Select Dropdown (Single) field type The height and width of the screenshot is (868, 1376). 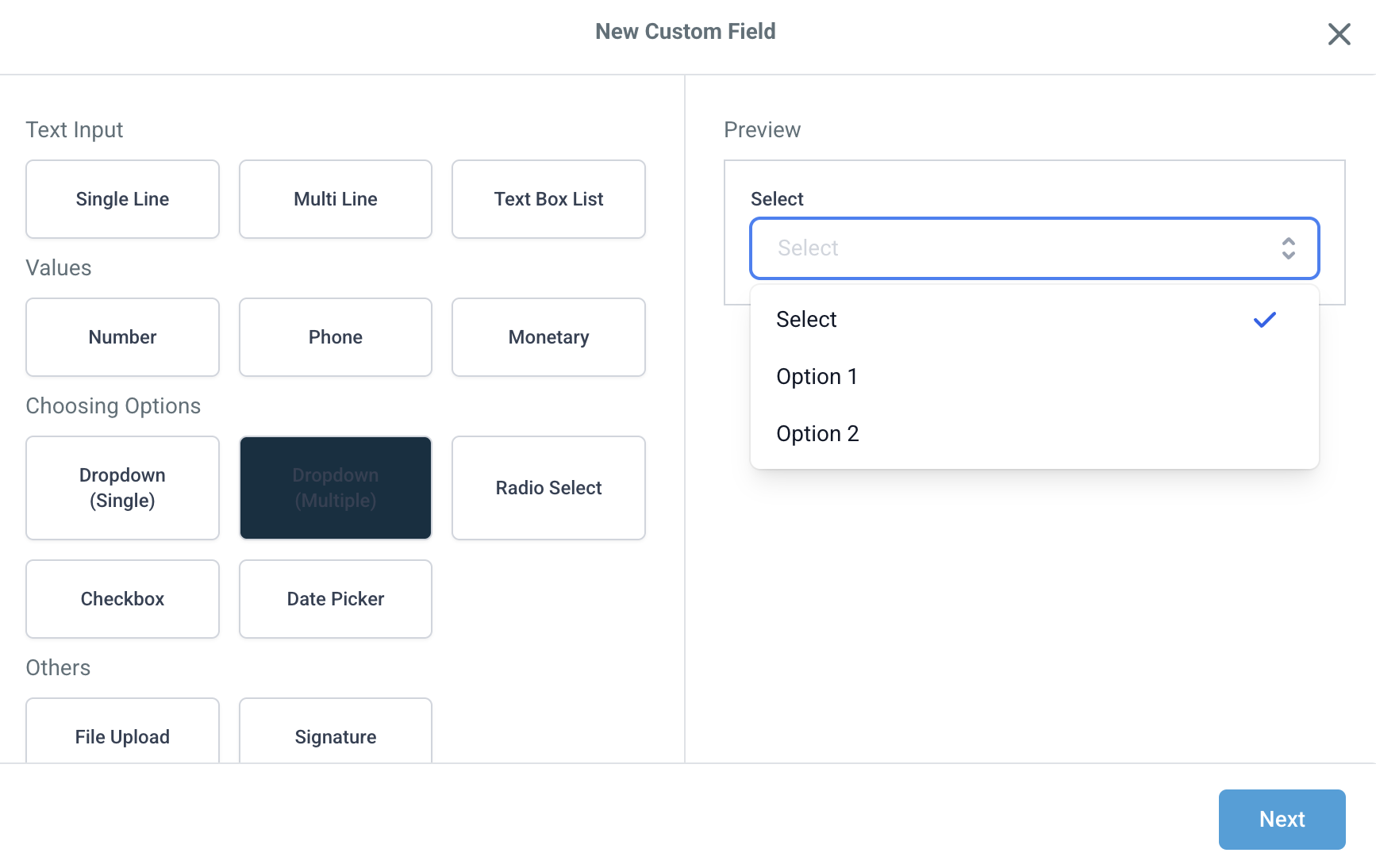click(x=122, y=488)
